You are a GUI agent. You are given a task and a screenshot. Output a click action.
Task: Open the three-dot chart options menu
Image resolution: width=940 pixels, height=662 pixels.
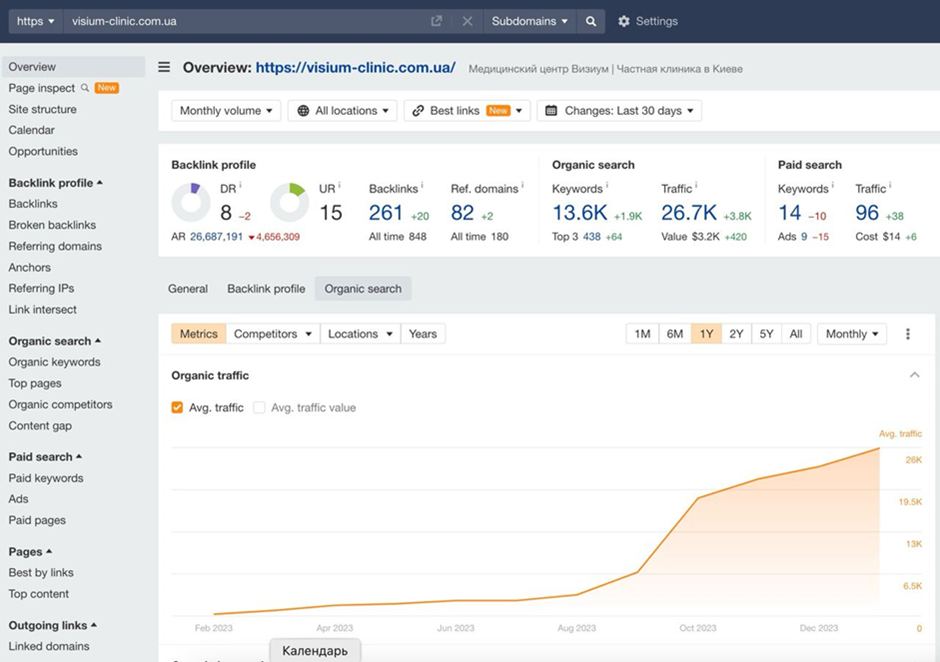908,334
